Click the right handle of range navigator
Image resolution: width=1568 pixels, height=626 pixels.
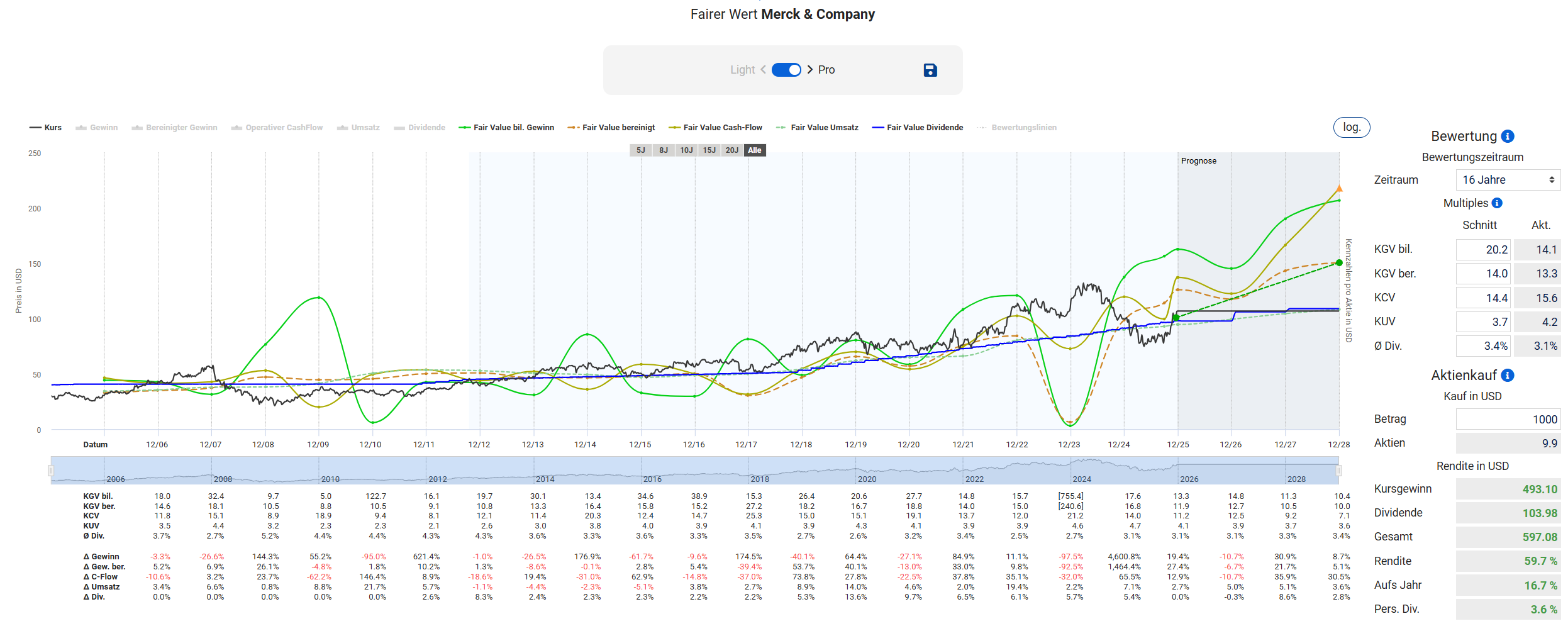1339,471
